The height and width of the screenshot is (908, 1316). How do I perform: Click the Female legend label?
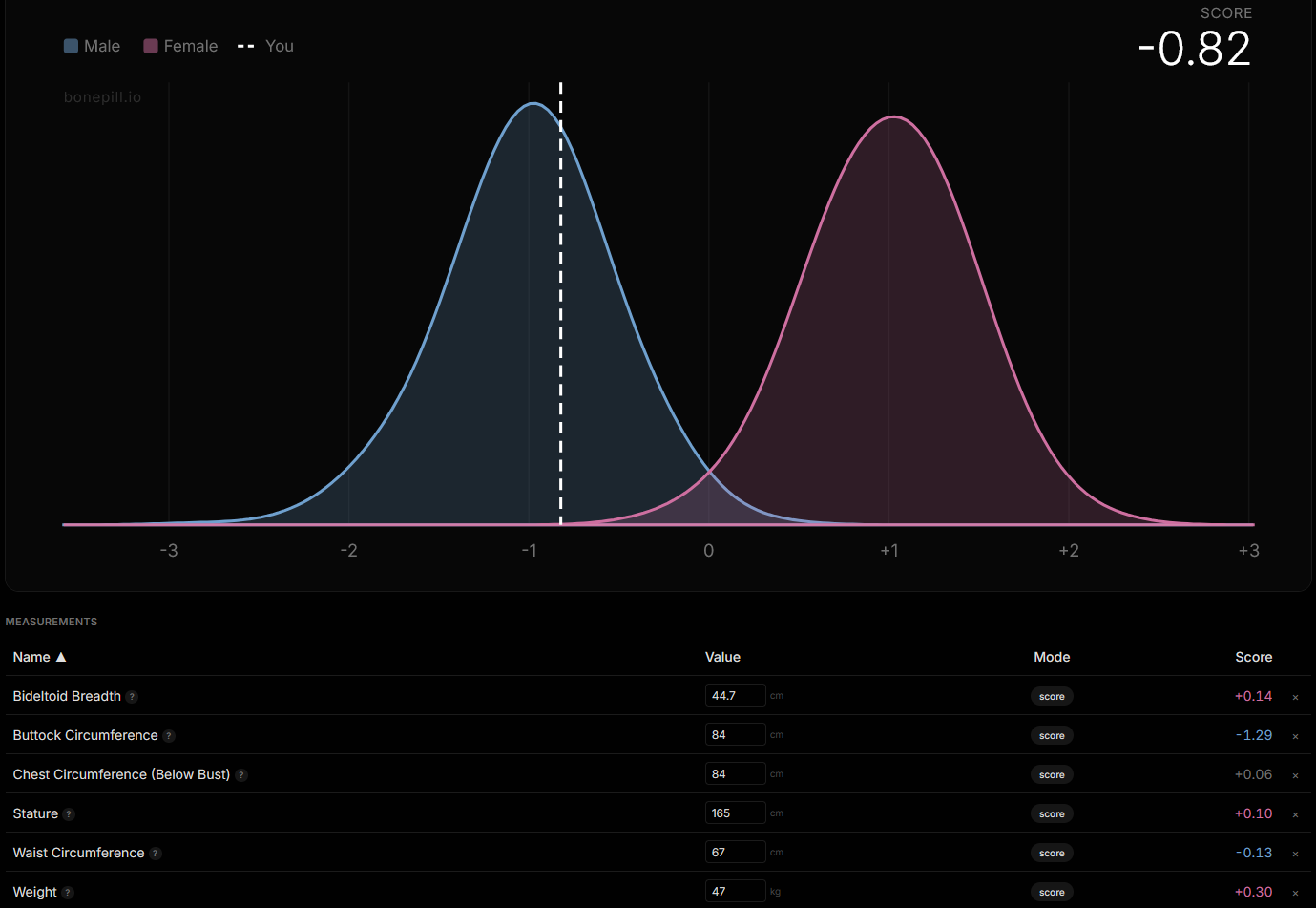coord(191,46)
